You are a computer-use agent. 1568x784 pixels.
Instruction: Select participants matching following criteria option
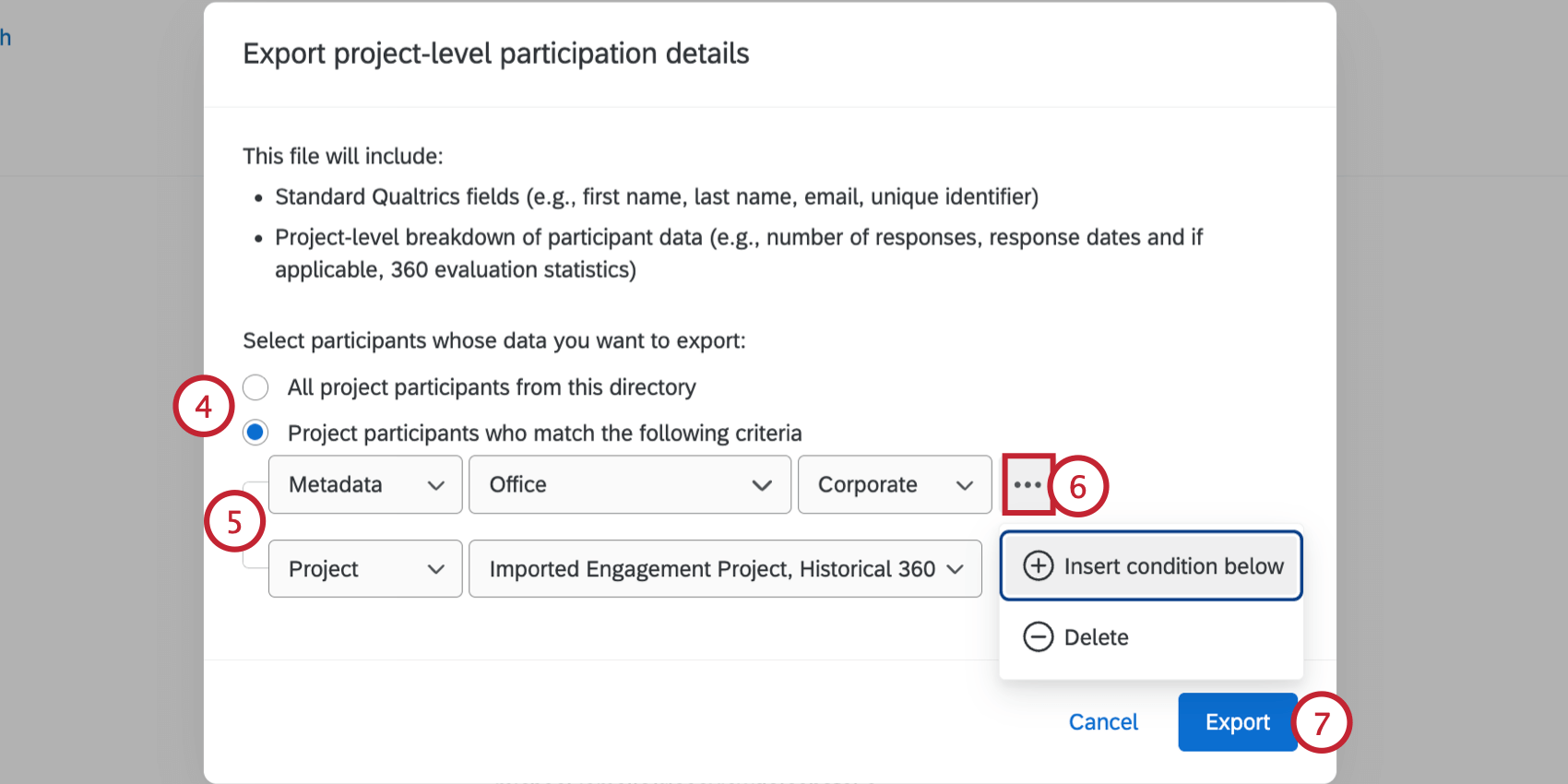[x=255, y=433]
